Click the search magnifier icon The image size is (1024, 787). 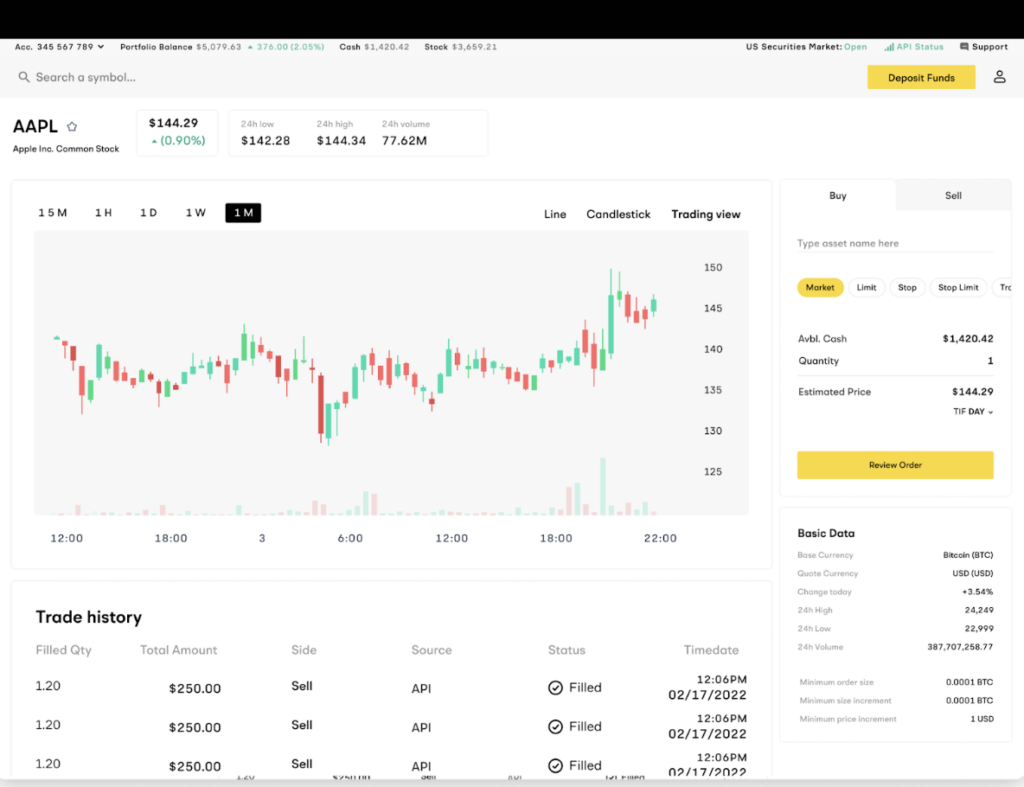pyautogui.click(x=24, y=77)
